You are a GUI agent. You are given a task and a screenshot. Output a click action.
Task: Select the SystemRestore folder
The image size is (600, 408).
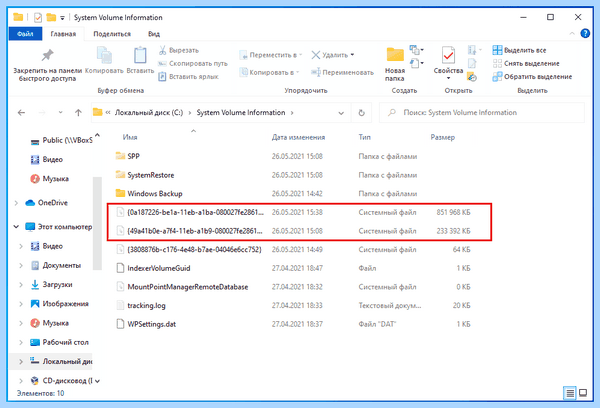pos(151,175)
